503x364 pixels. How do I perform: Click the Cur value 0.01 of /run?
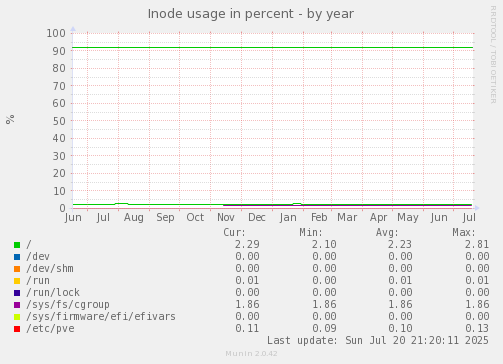[x=247, y=280]
